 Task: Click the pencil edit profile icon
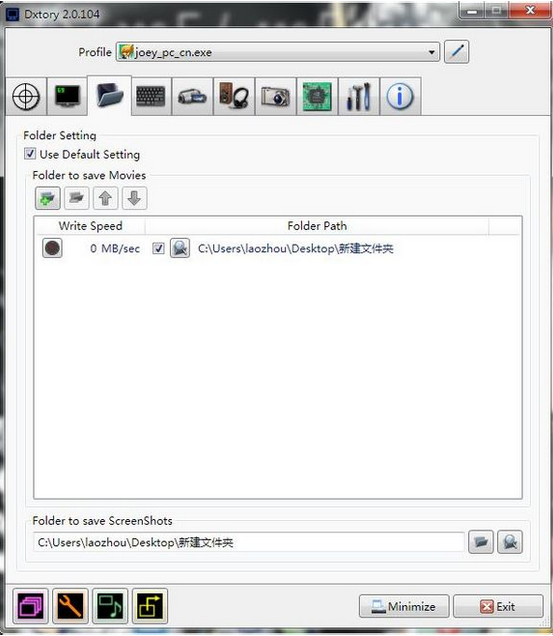(456, 52)
